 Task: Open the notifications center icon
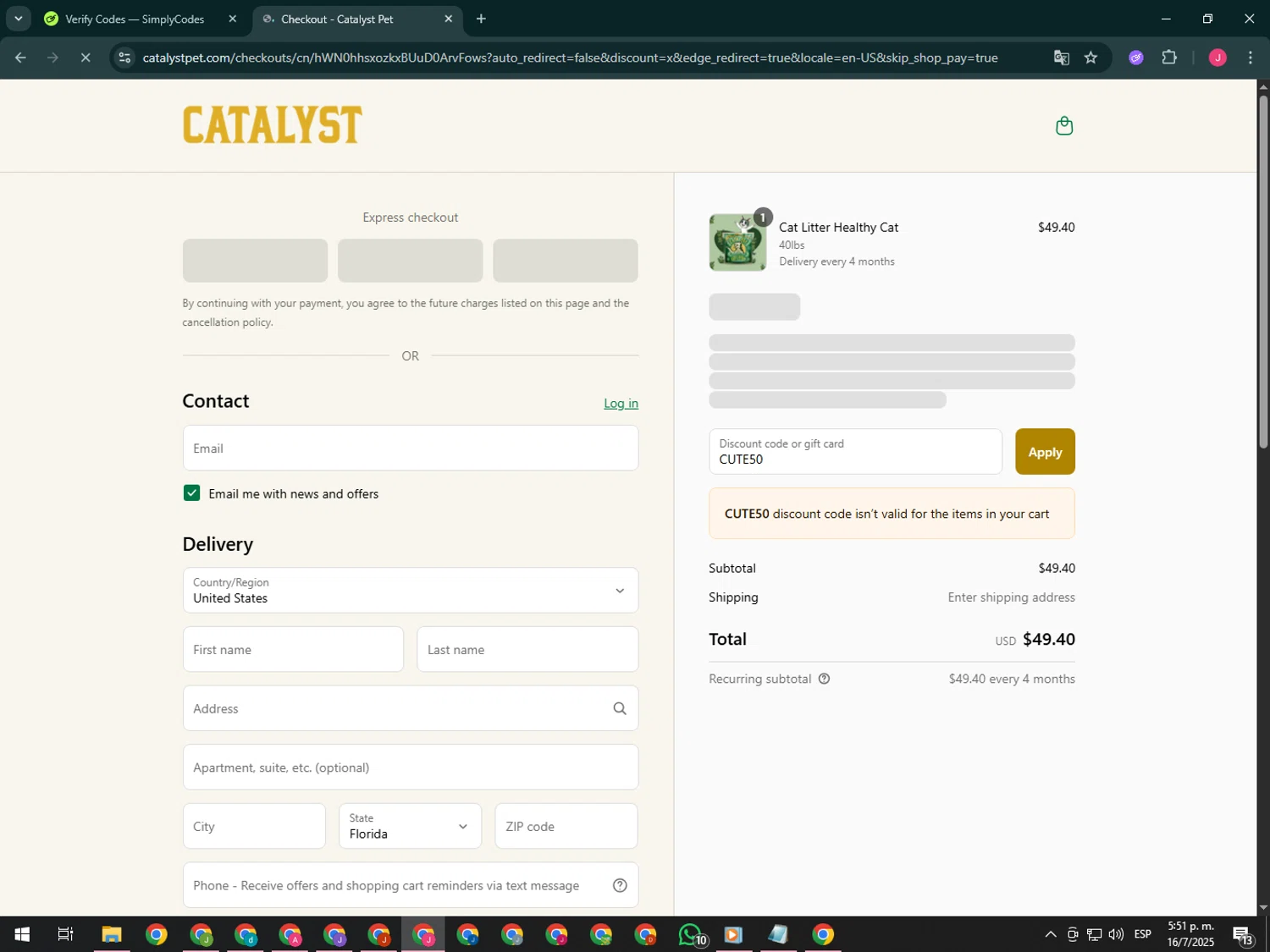(x=1242, y=934)
